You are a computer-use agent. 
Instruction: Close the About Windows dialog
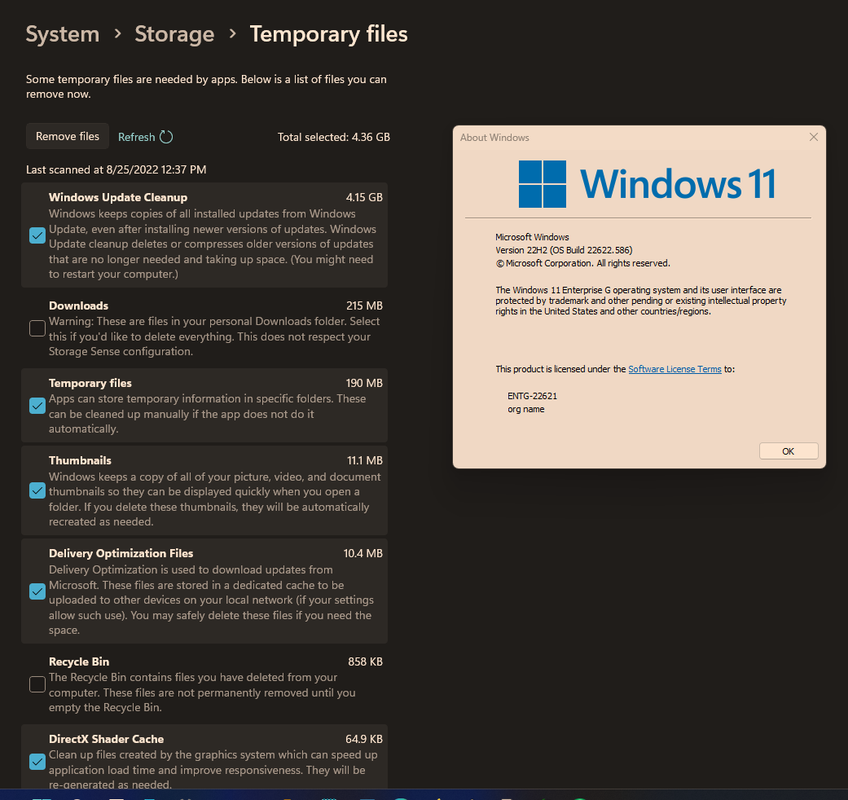813,137
